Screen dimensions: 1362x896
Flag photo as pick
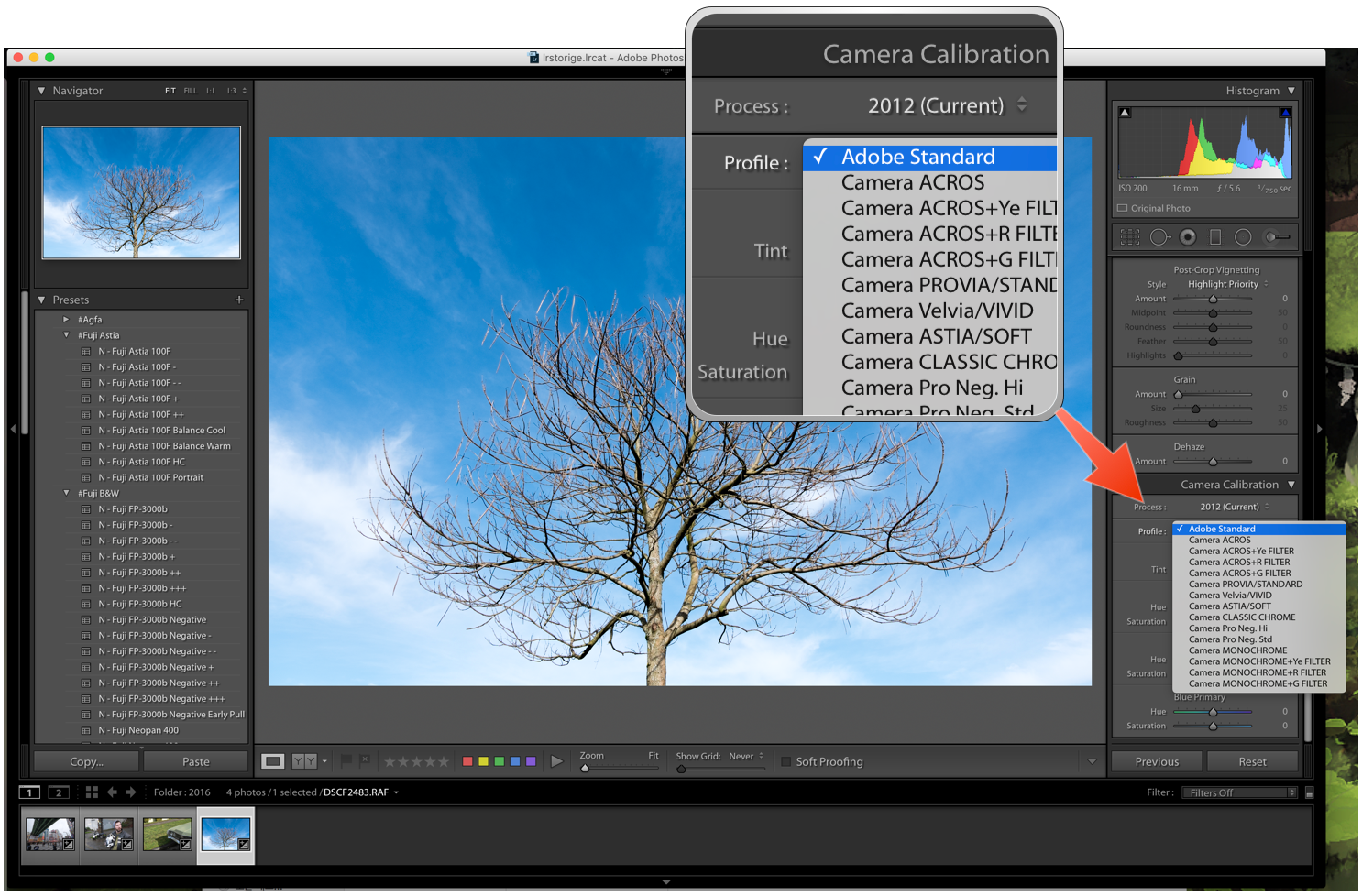[346, 760]
